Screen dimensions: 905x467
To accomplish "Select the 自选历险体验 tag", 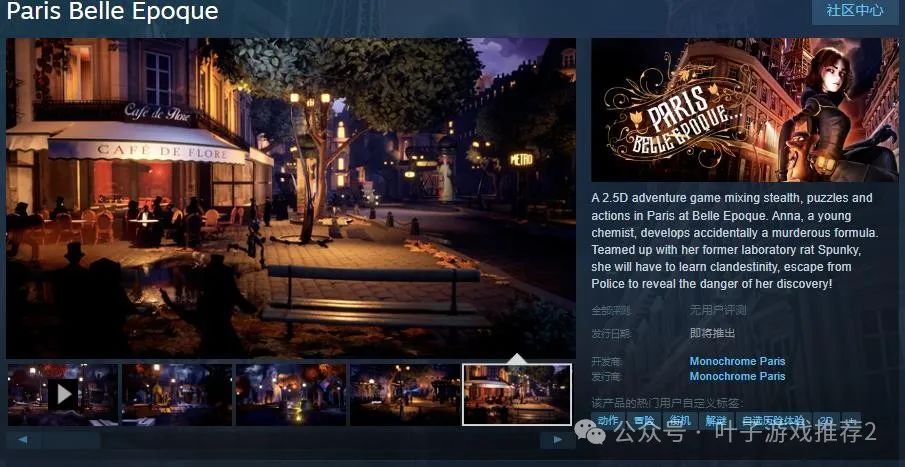I will click(773, 420).
